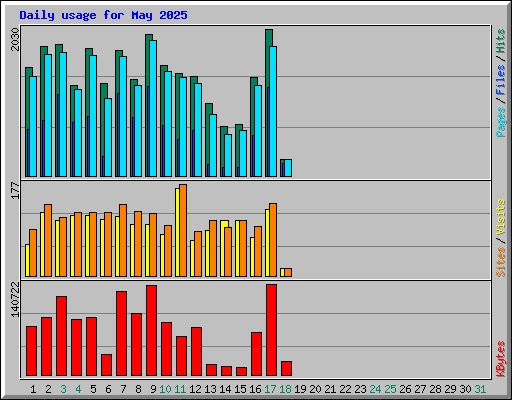Click day label 28 on the axis

(435, 389)
